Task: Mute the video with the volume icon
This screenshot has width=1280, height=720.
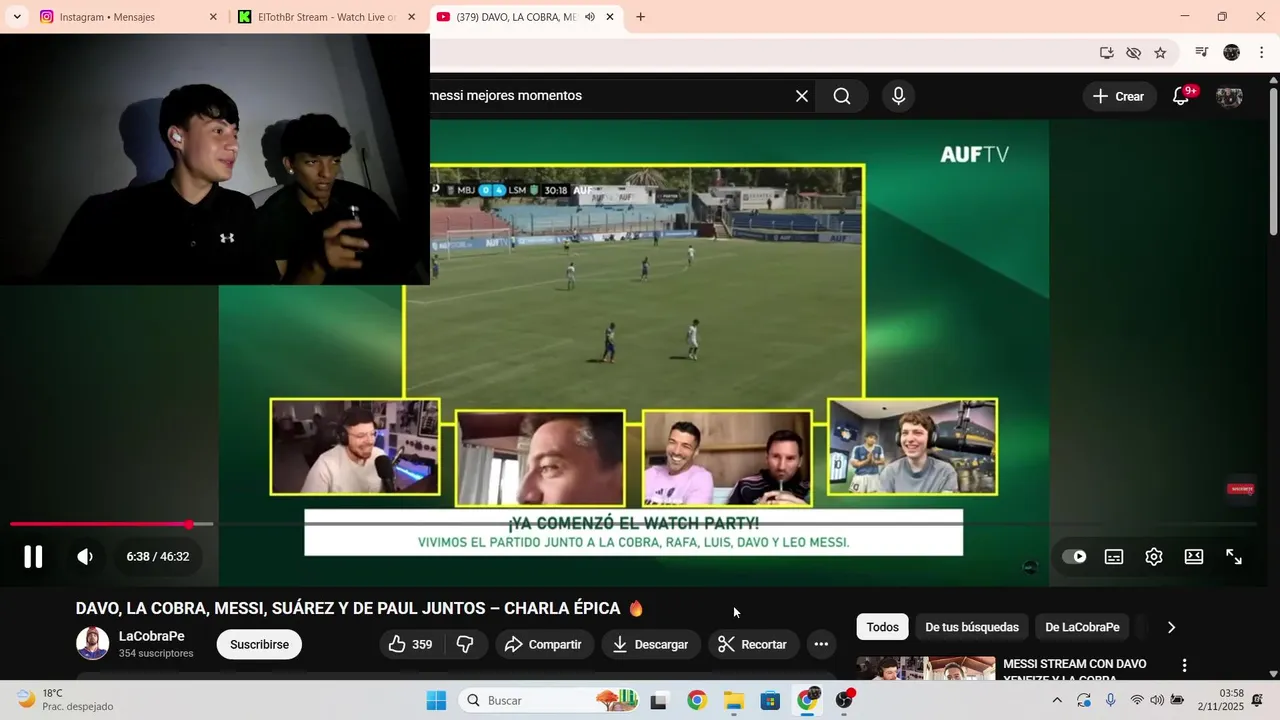Action: click(85, 557)
